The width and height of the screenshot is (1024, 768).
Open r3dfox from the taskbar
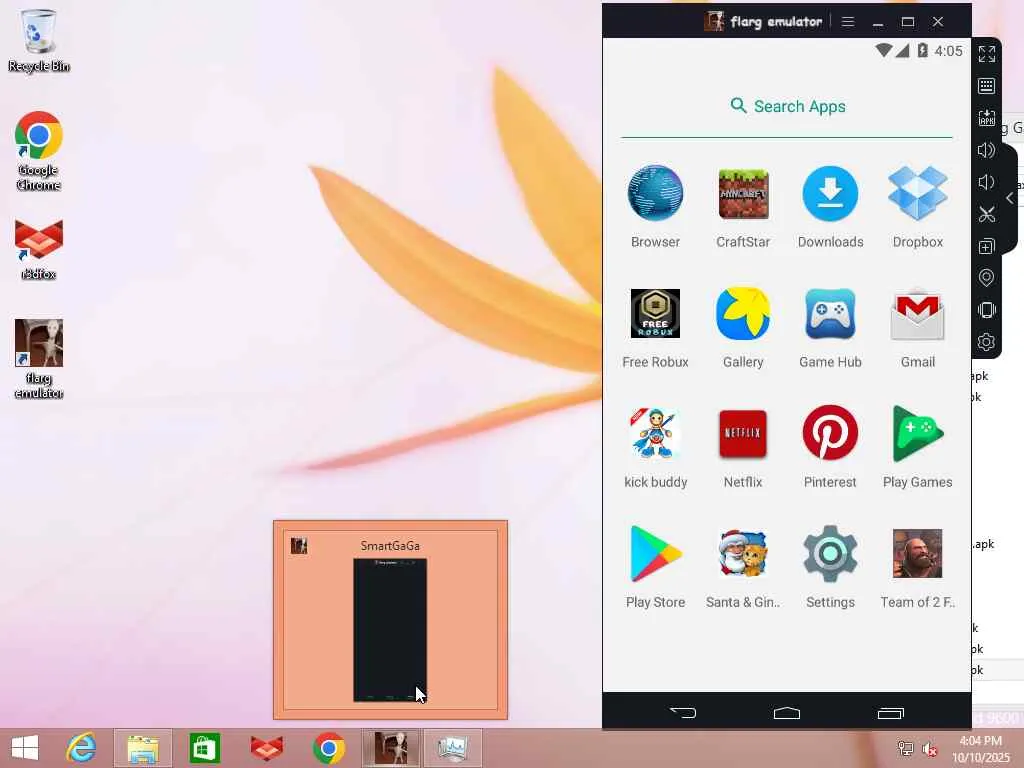pos(266,748)
